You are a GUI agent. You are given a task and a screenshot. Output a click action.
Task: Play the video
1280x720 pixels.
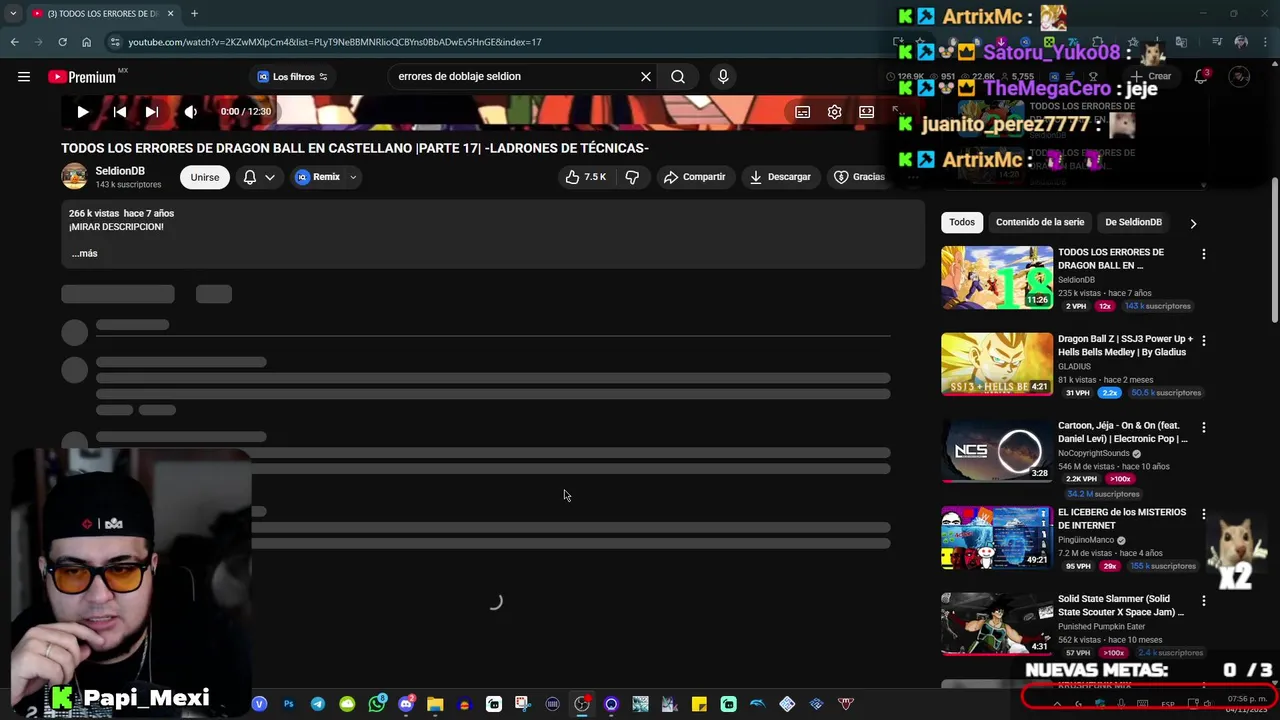(83, 112)
